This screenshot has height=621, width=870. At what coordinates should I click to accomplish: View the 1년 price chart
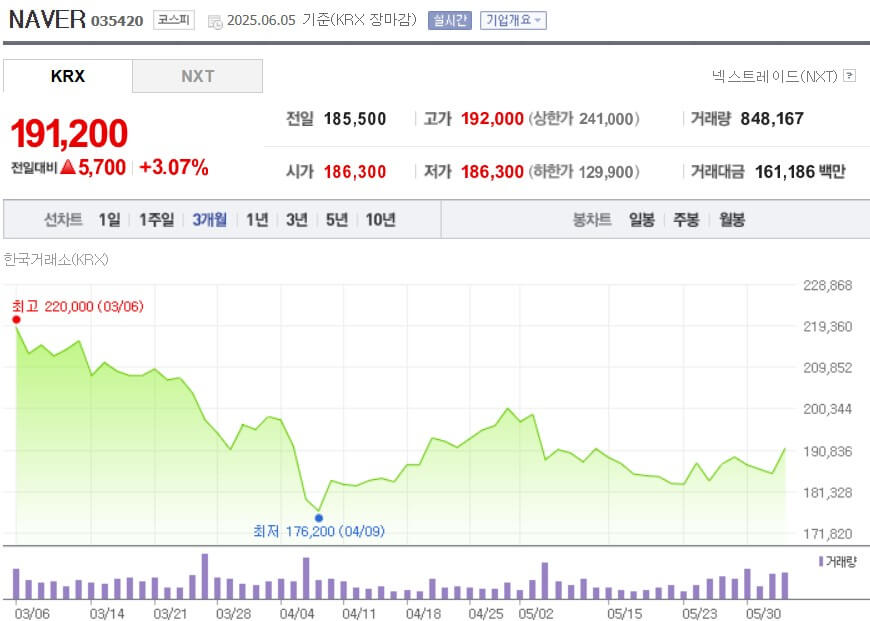tap(256, 218)
